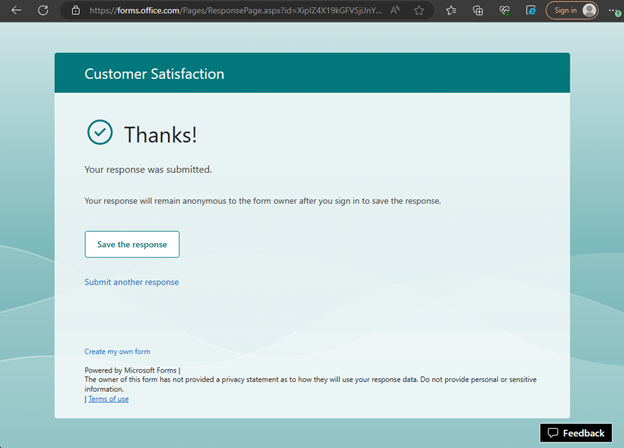Screen dimensions: 624x448
Task: View site info via lock icon
Action: [x=75, y=10]
